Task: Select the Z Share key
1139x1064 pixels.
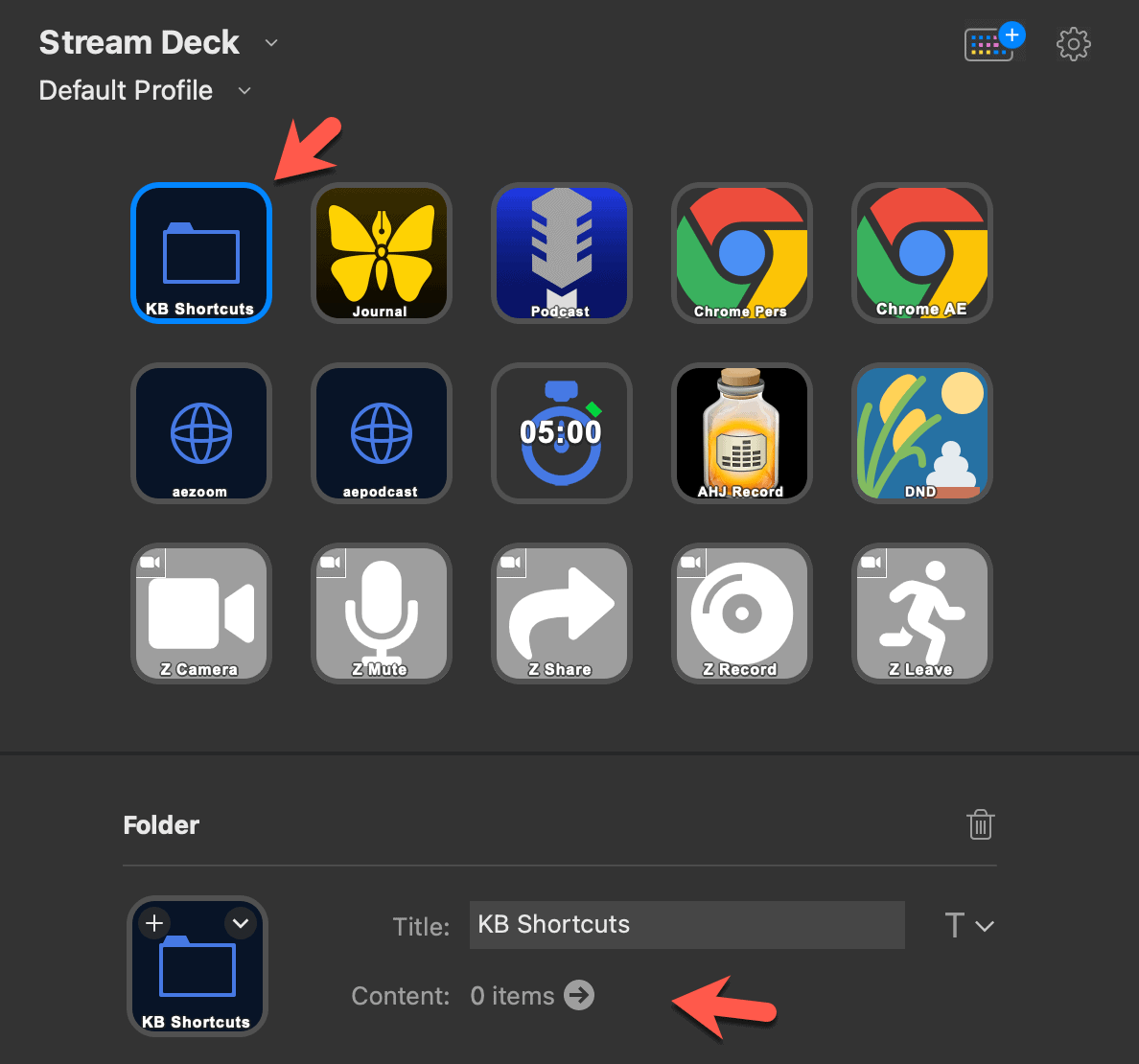Action: [562, 613]
